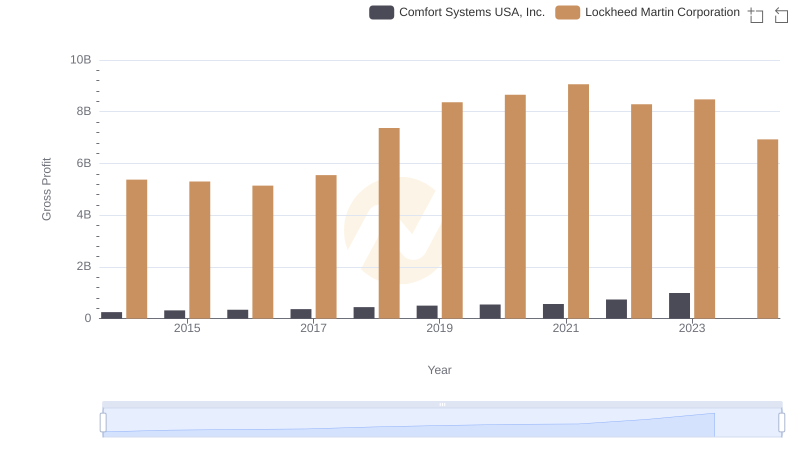800x461 pixels.
Task: Click the 8B y-axis label
Action: pos(84,111)
